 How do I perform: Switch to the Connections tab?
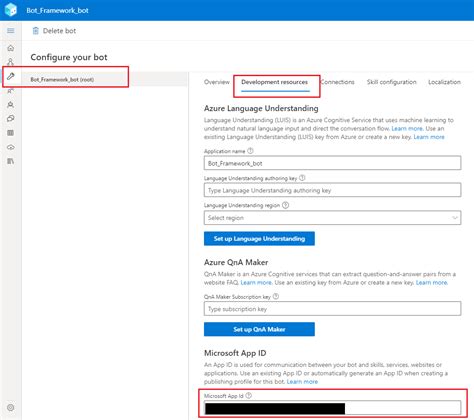click(337, 82)
